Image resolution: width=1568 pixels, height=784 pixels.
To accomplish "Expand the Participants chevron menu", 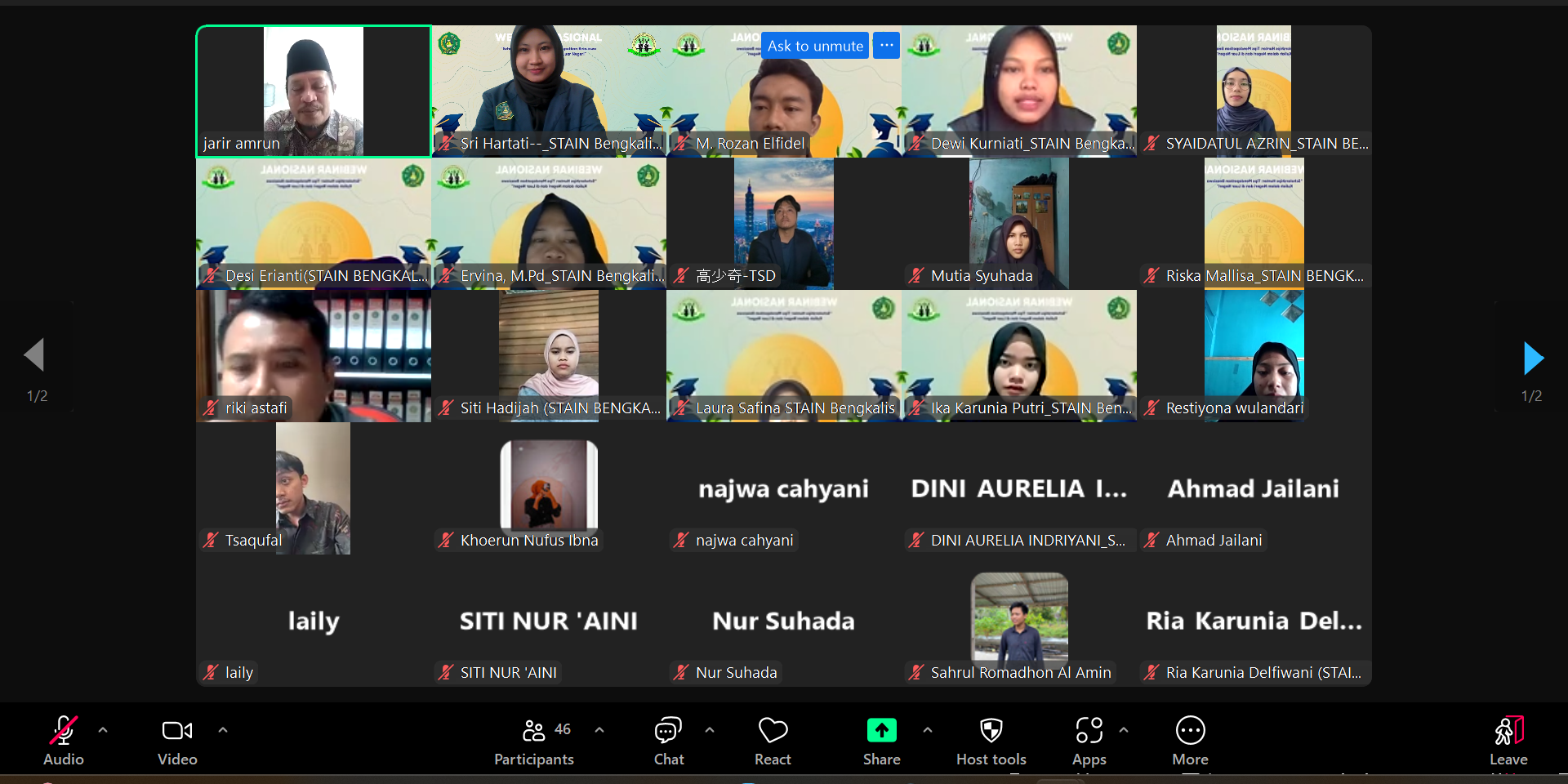I will [x=600, y=730].
